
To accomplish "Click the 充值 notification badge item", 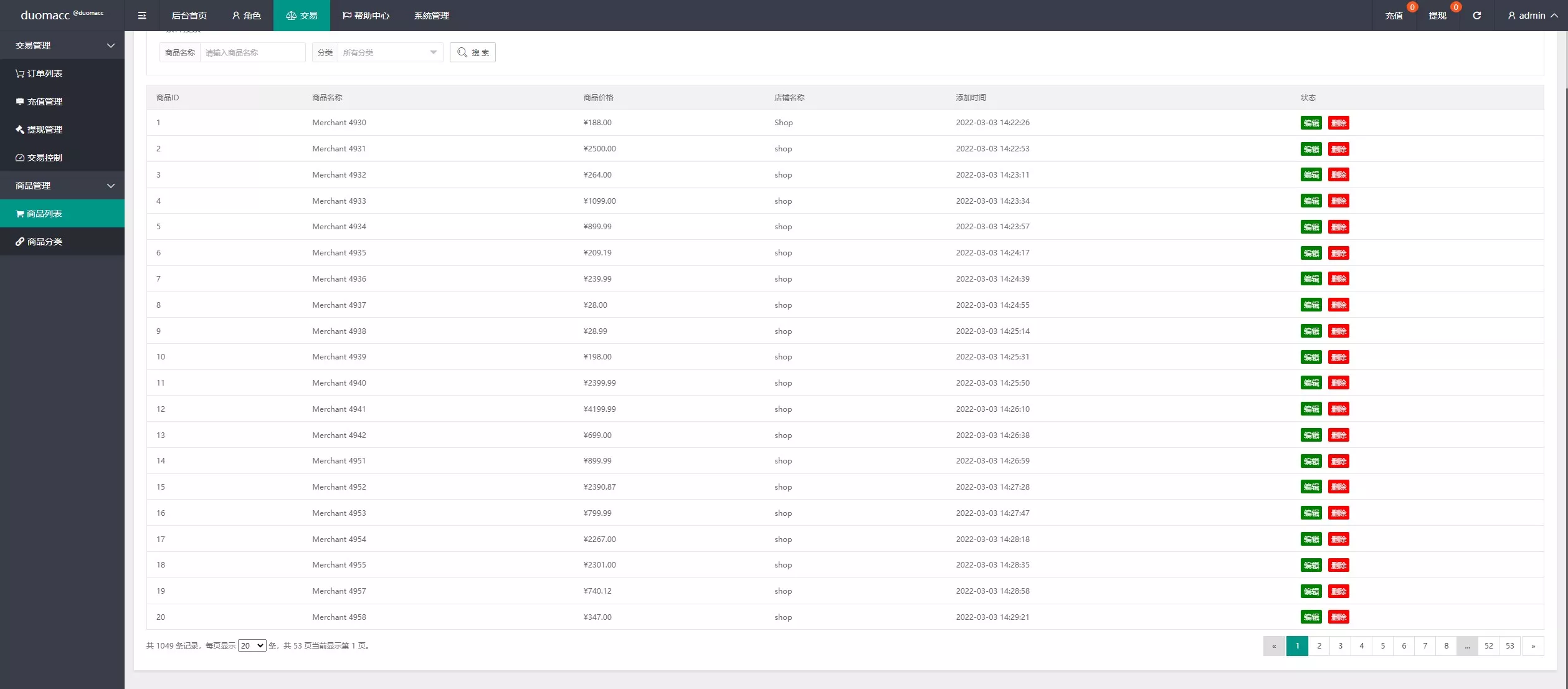I will point(1394,16).
